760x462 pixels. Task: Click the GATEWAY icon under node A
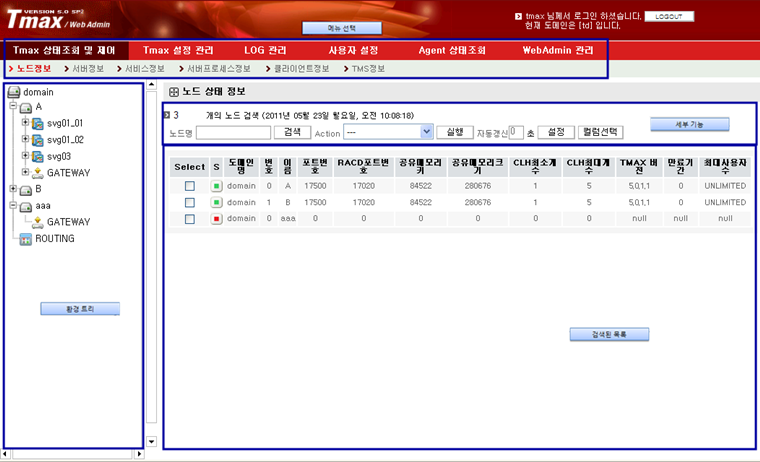37,174
